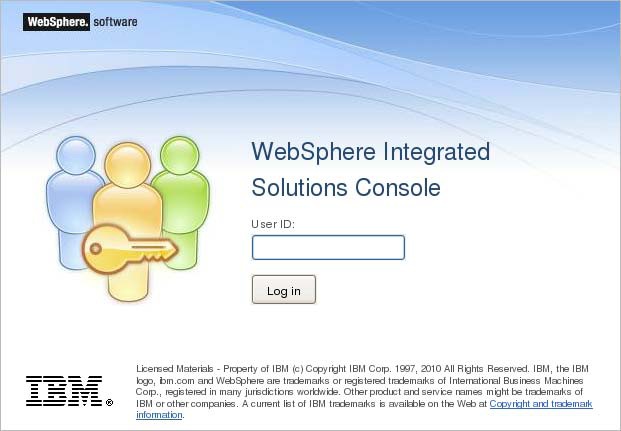
Task: Click the "WebSphere Integrated" heading line
Action: [371, 152]
